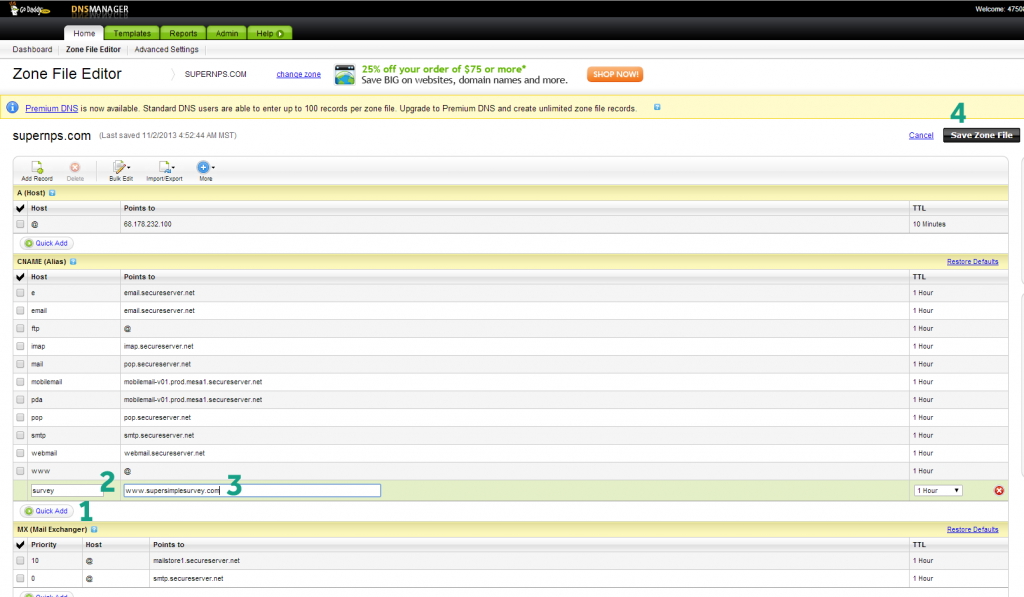1024x597 pixels.
Task: Click the smtp.secureserver.net MX points-to value
Action: 188,579
